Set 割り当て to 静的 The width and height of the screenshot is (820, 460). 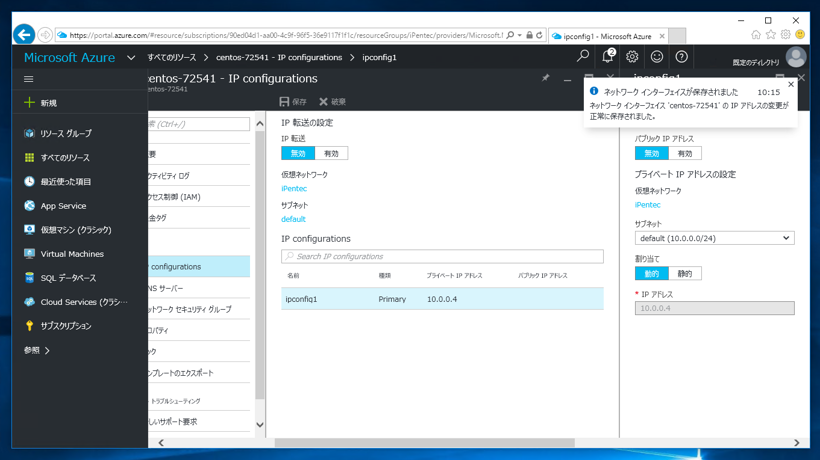(685, 273)
